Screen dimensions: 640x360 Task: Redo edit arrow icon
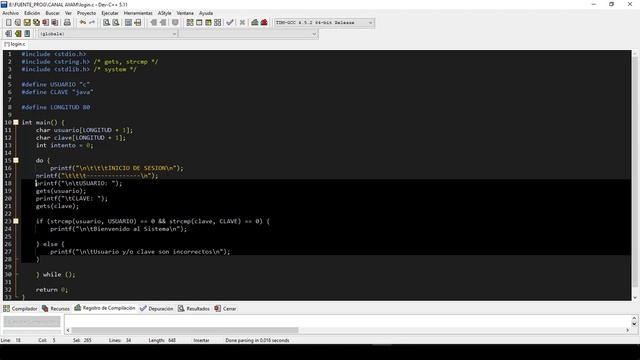(x=92, y=22)
